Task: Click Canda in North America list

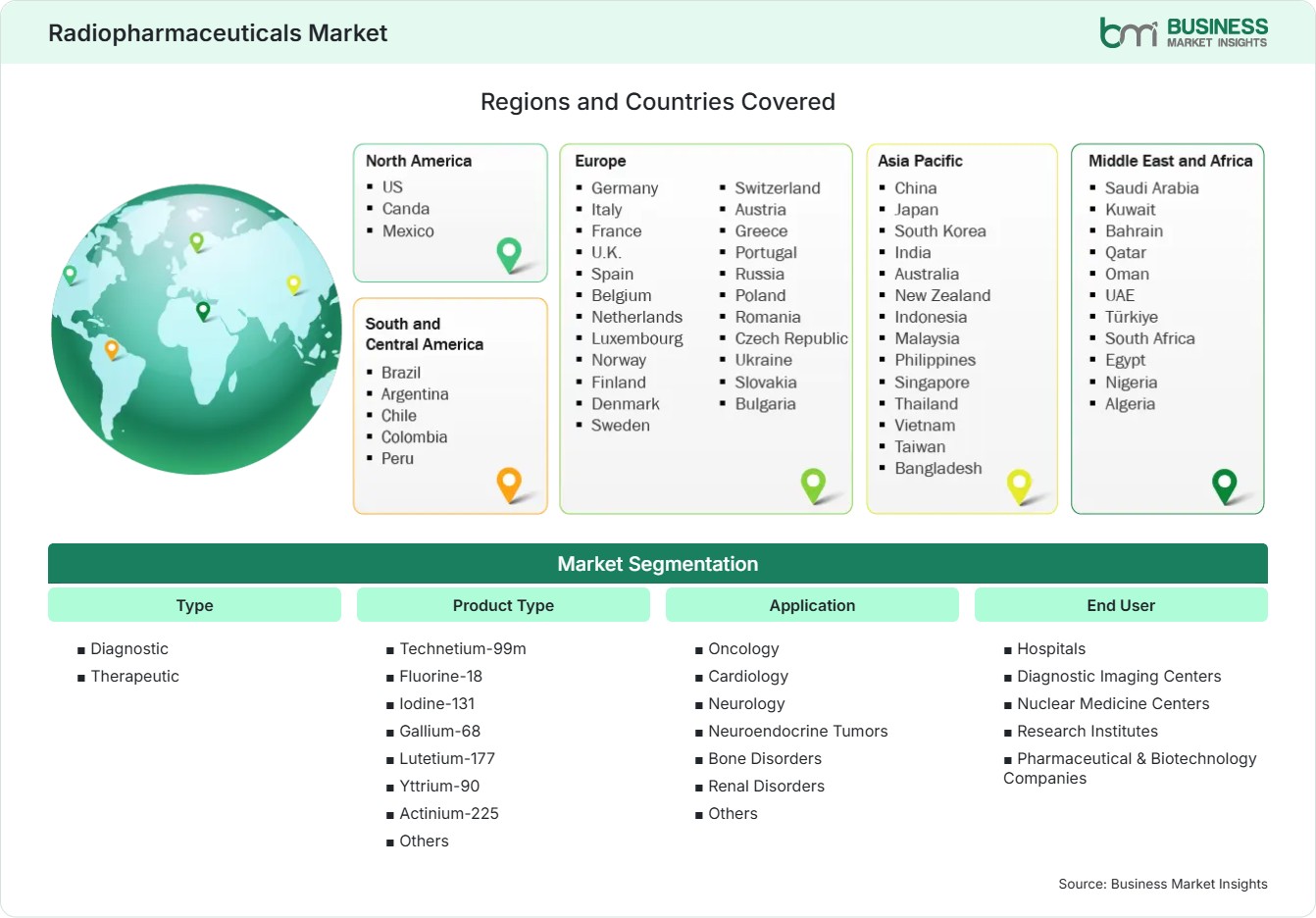Action: (x=406, y=208)
